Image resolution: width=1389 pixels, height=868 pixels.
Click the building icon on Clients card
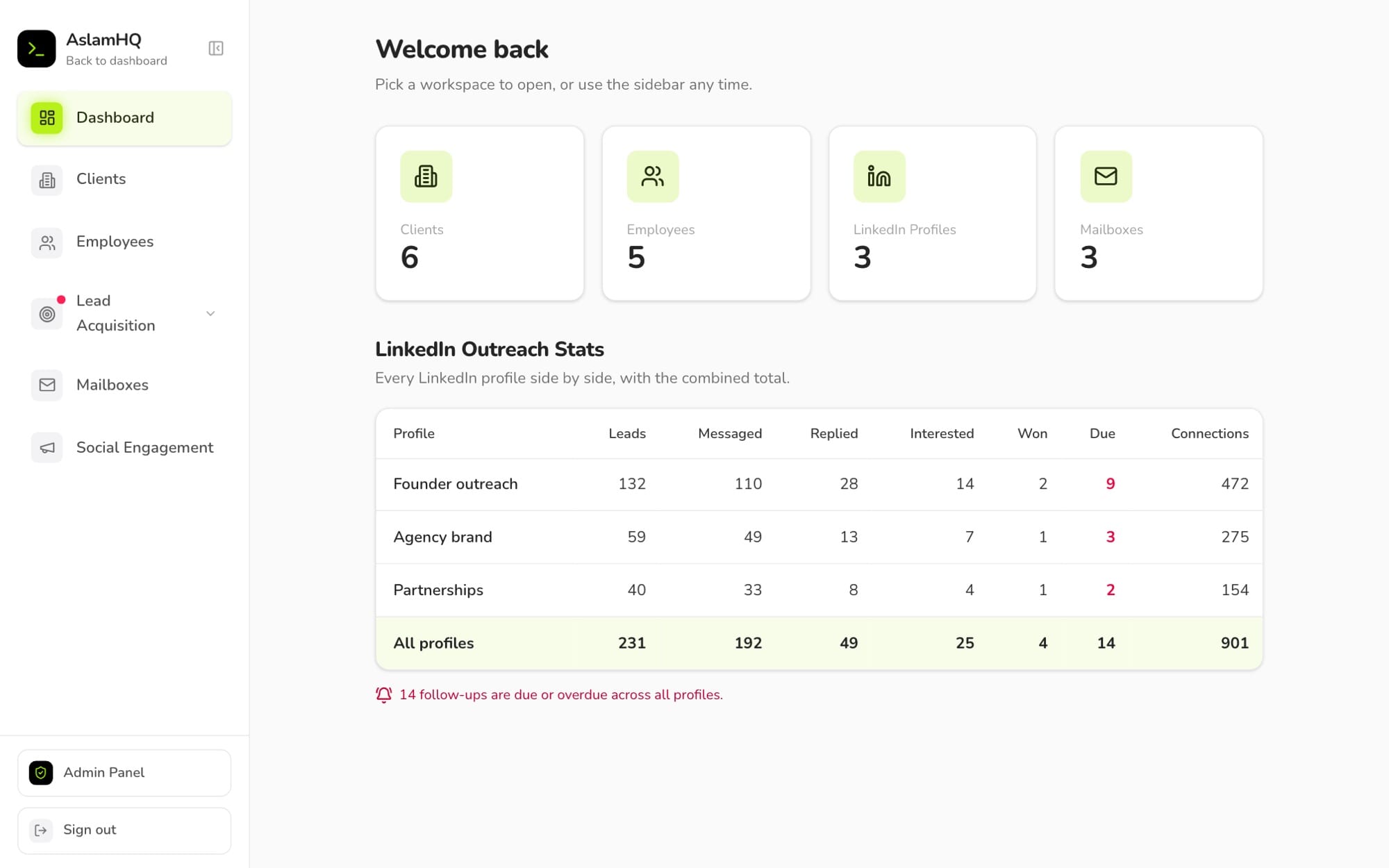click(x=426, y=176)
